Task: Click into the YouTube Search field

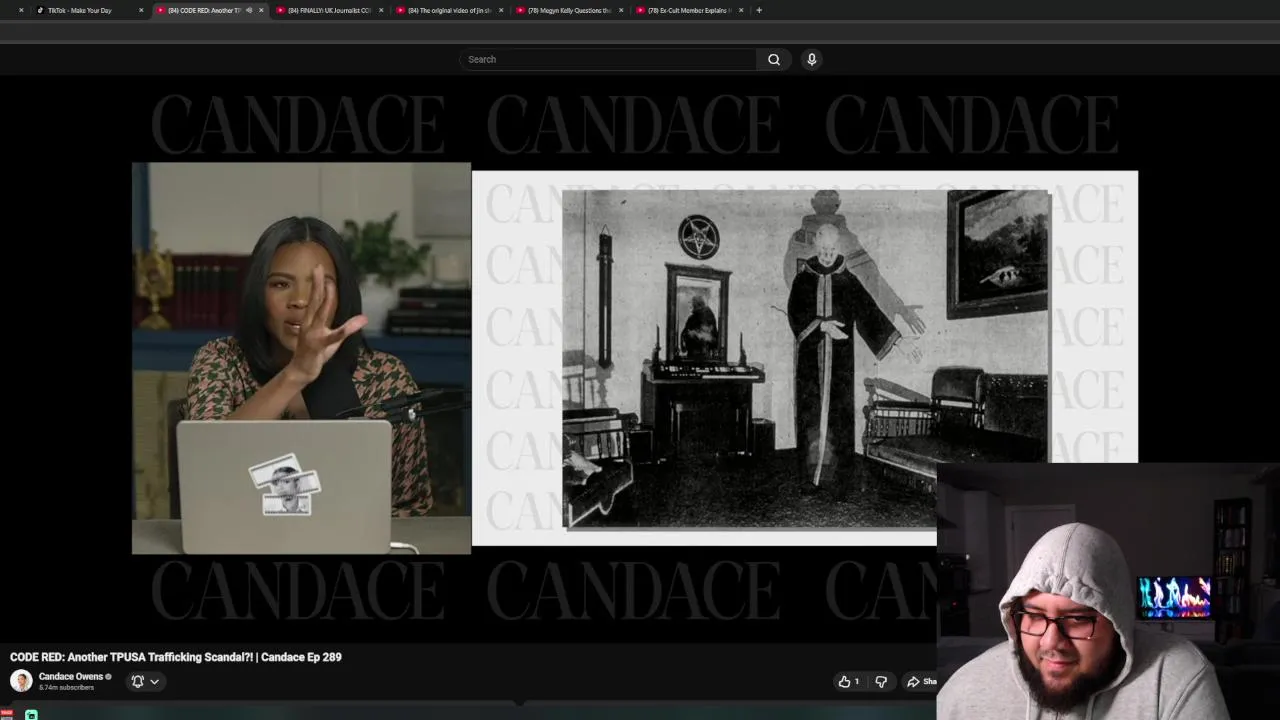Action: tap(608, 59)
